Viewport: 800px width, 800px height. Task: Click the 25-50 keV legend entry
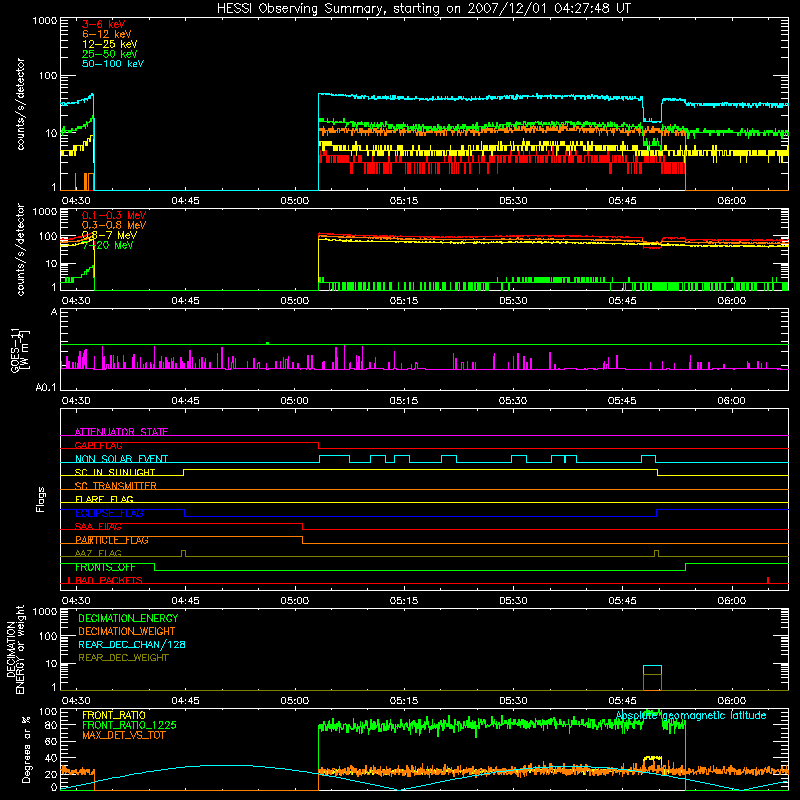110,54
